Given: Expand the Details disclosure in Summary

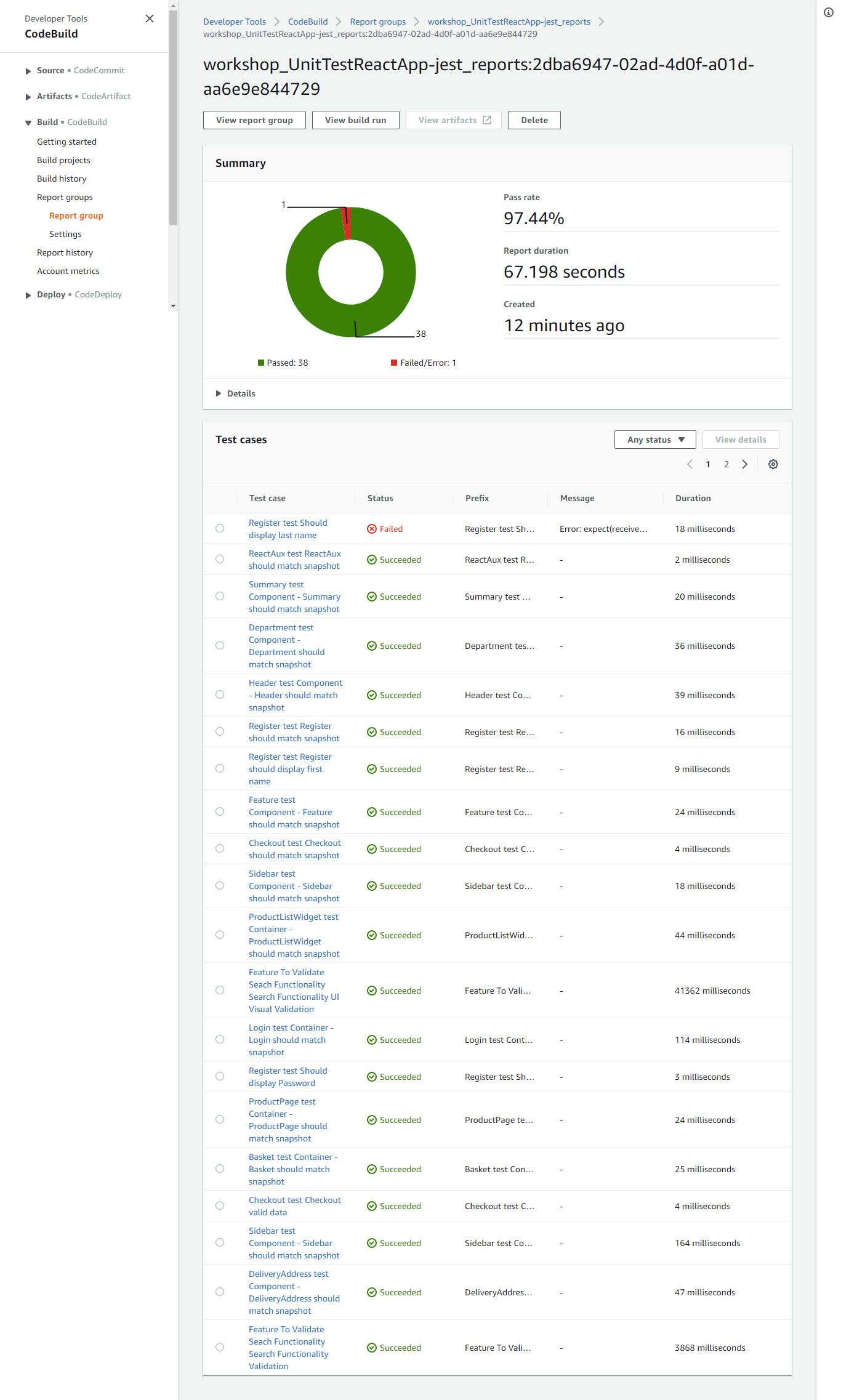Looking at the screenshot, I should click(235, 393).
